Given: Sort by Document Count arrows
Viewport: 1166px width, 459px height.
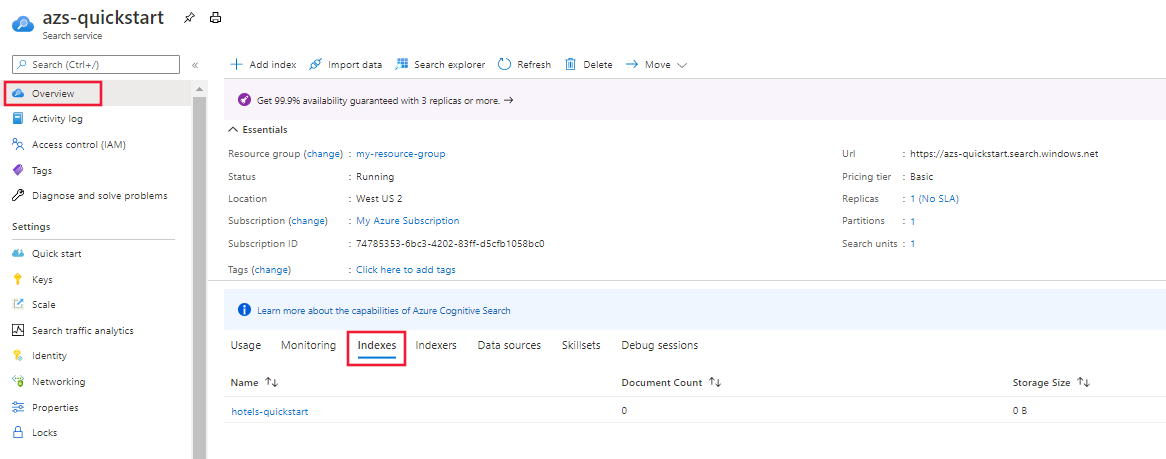Looking at the screenshot, I should (715, 382).
